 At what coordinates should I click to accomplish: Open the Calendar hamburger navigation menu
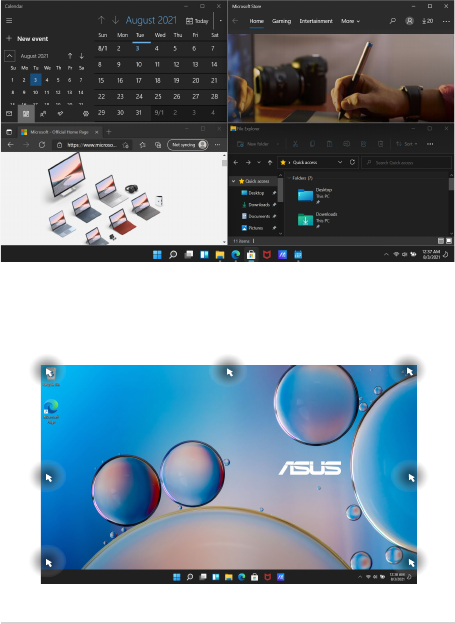click(x=9, y=21)
